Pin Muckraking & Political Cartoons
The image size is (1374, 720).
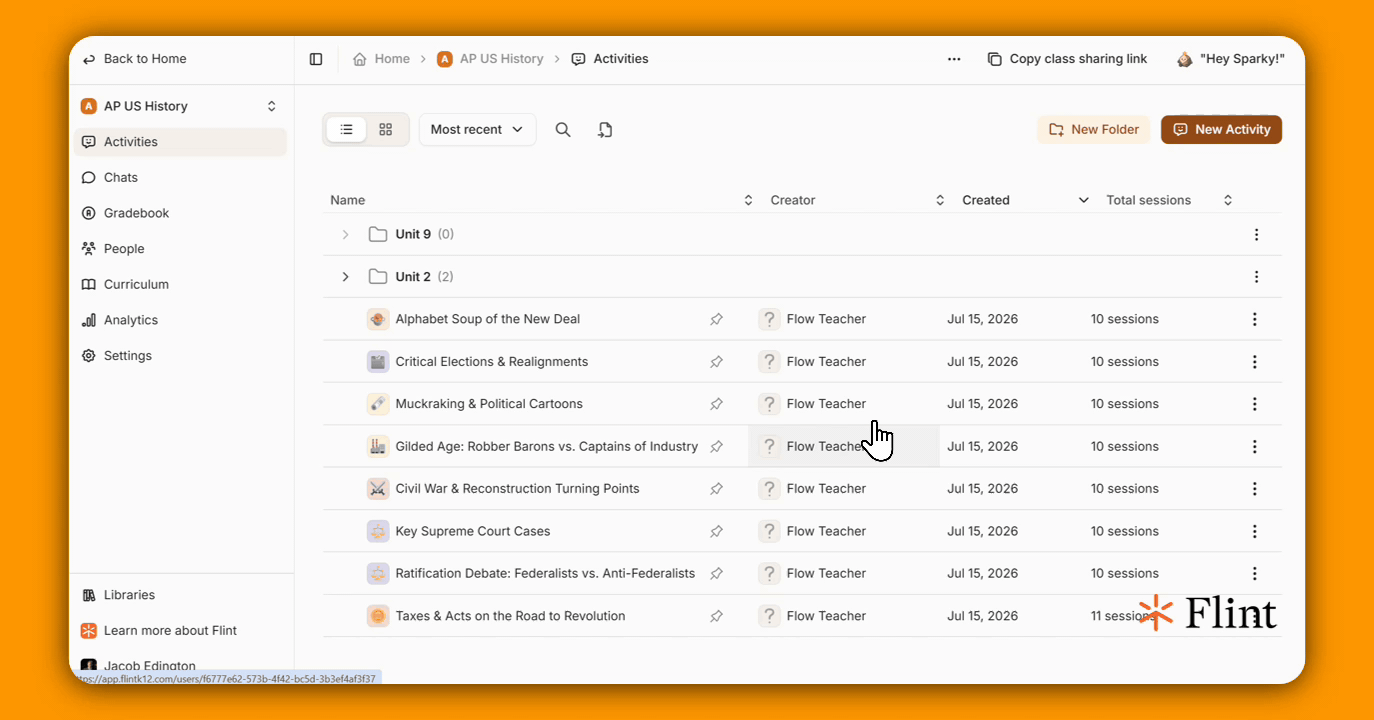716,404
